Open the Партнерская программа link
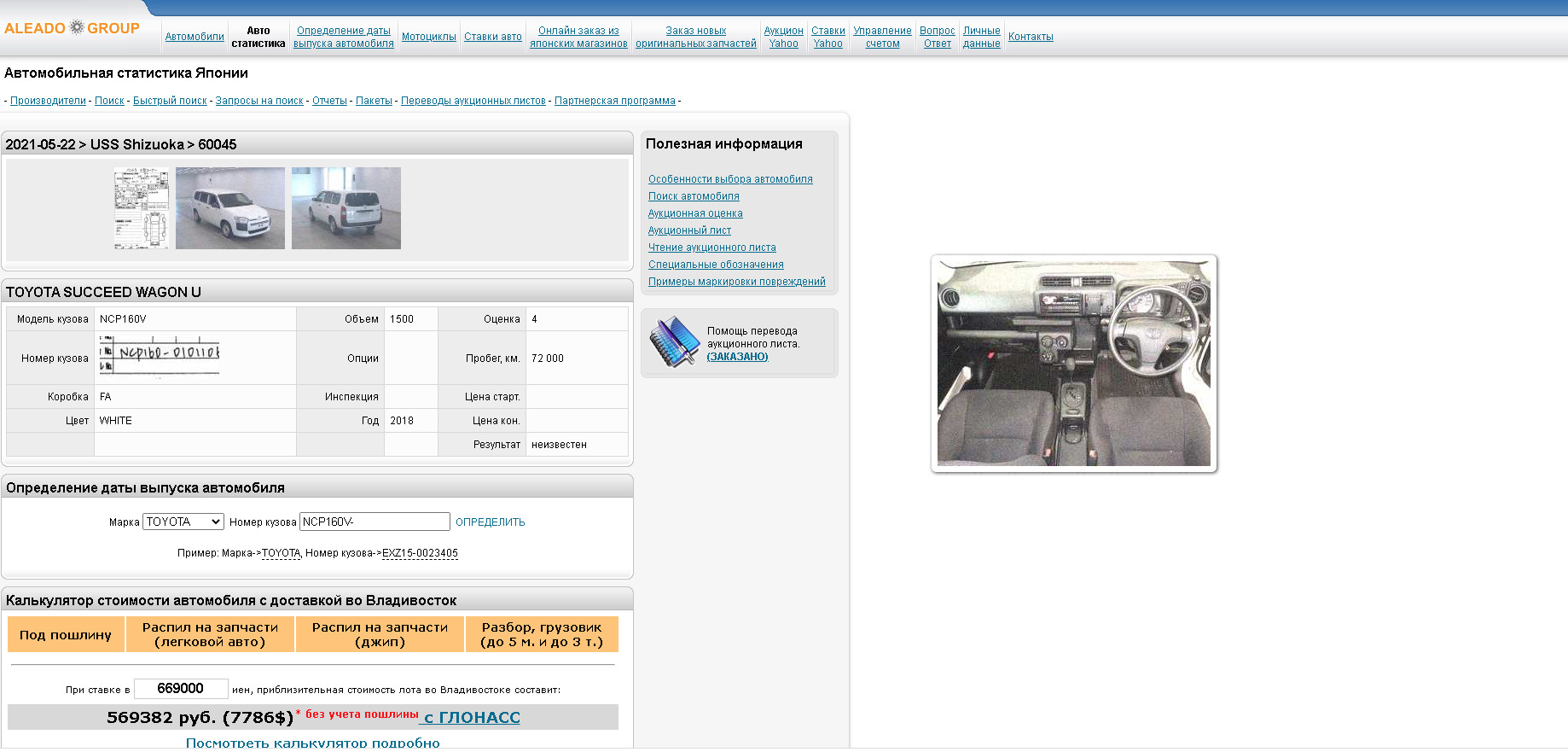The height and width of the screenshot is (752, 1568). point(615,101)
